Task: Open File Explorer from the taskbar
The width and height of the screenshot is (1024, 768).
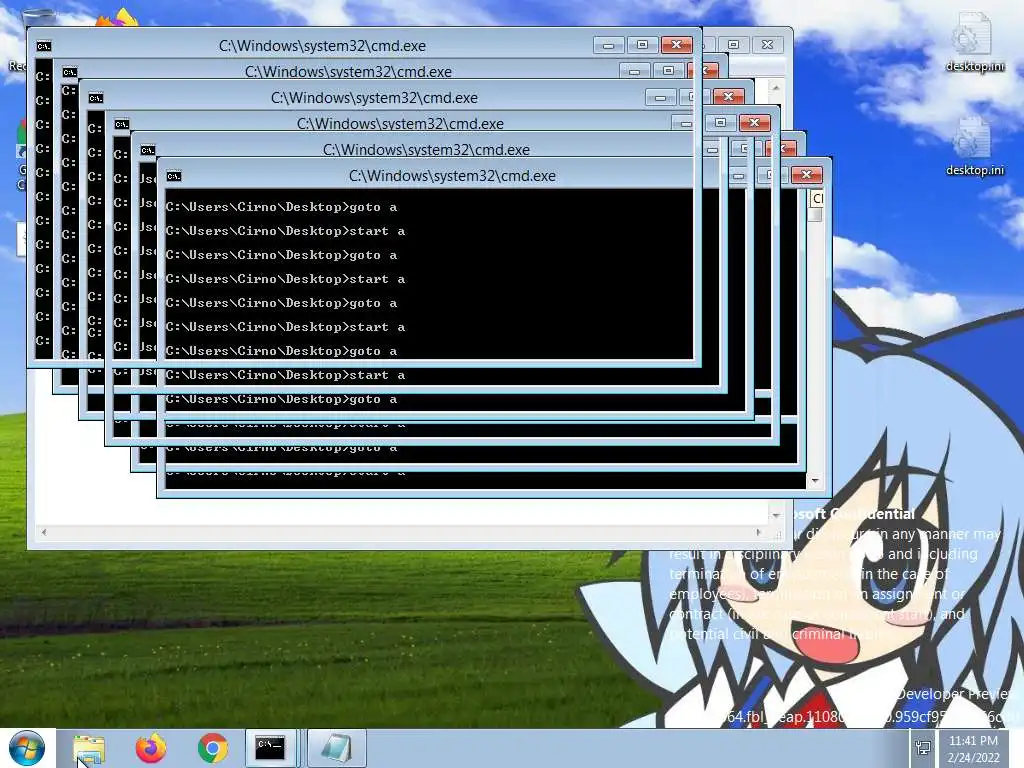Action: point(89,748)
